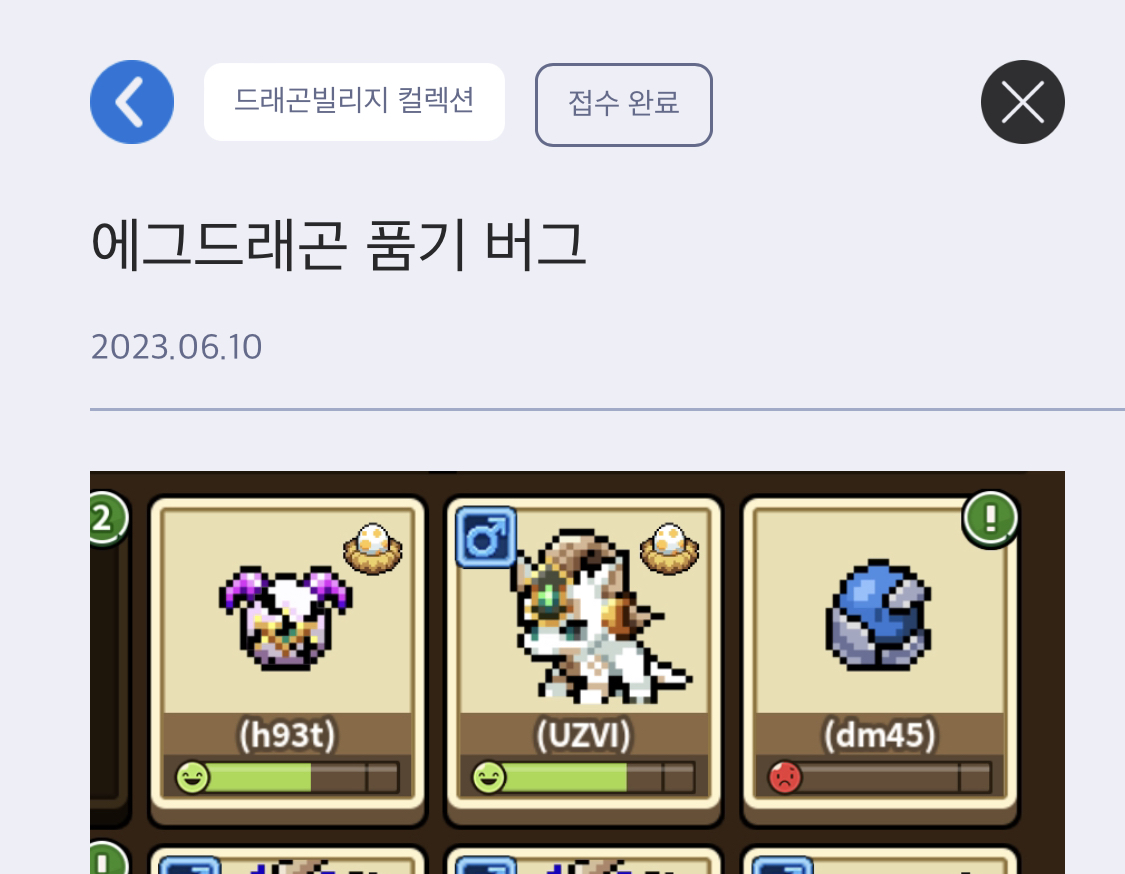Go back with the blue arrow button
1125x874 pixels.
[x=132, y=102]
